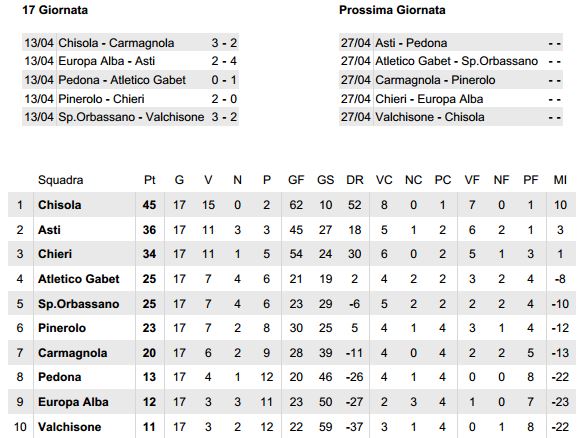Open Carmagnola in the standings
This screenshot has height=438, width=581.
pyautogui.click(x=73, y=353)
